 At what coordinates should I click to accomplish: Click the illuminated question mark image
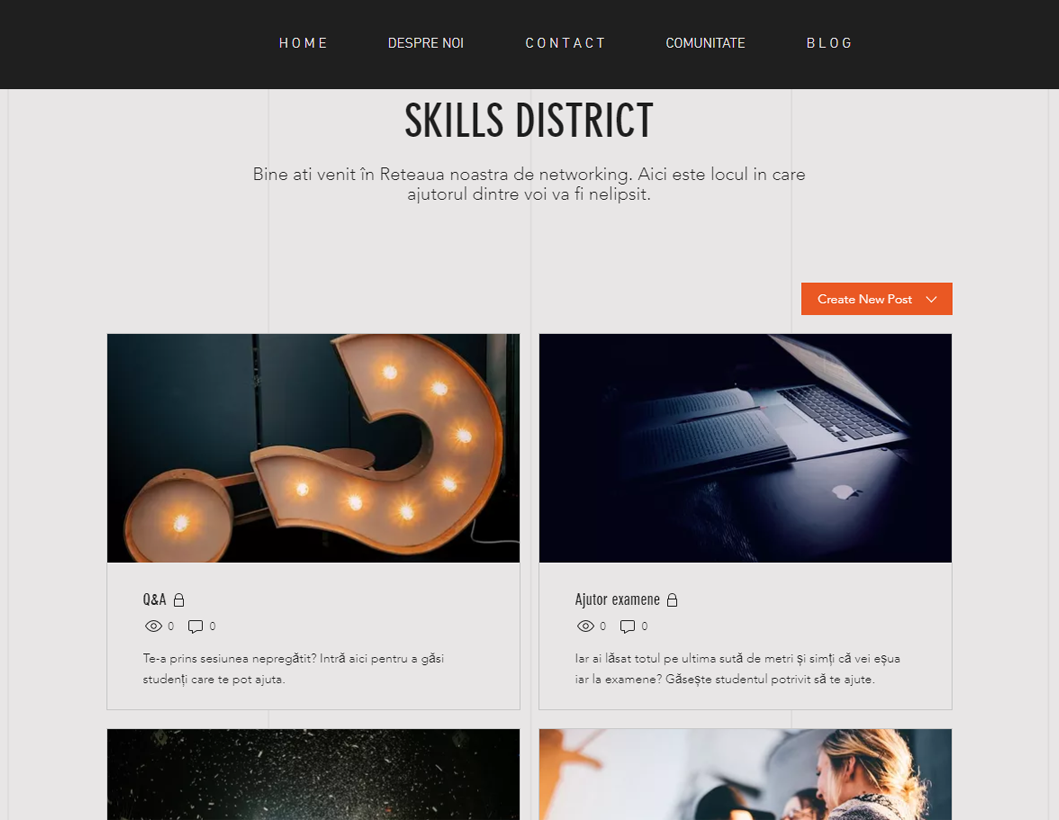313,448
